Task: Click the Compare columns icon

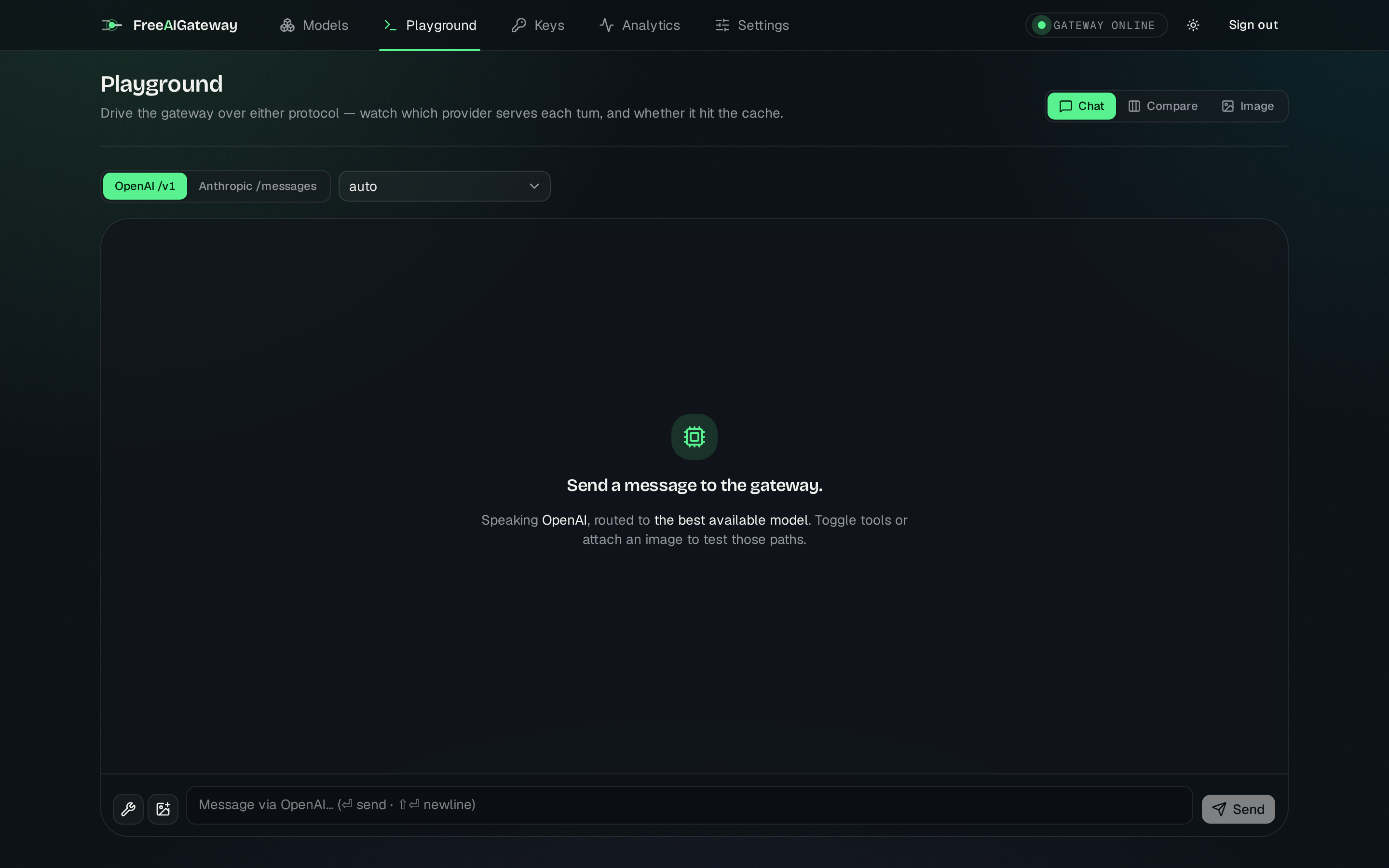Action: (1134, 106)
